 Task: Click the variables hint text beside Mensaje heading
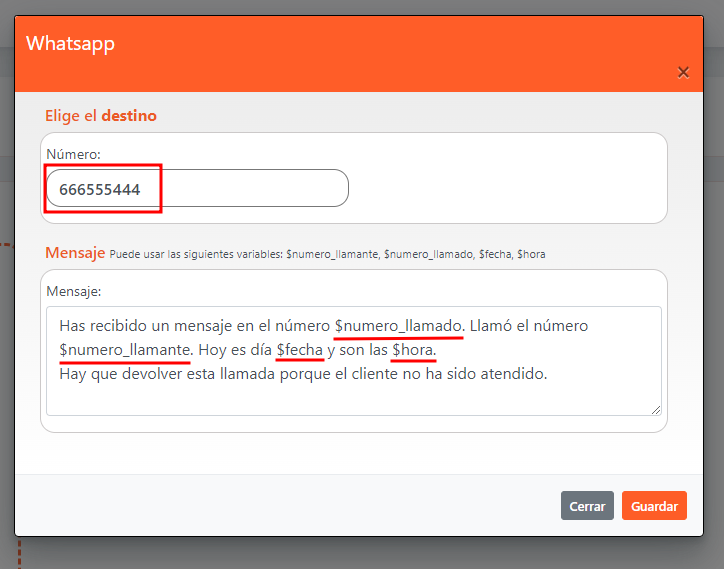327,254
